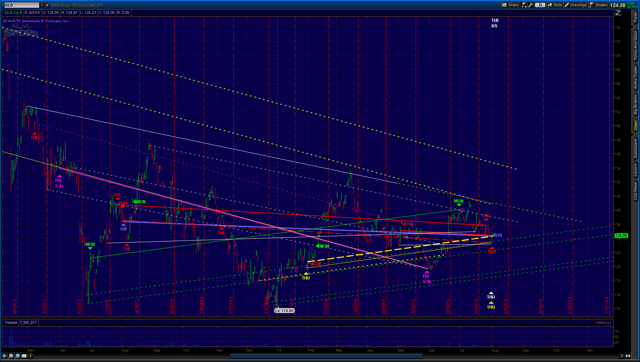Click the horizontal time scrollbar thumb
Screen dimensions: 640x362
click(x=327, y=356)
